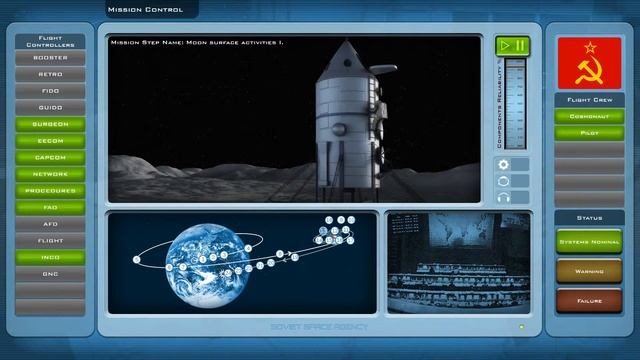Screen dimensions: 640x360
Task: Select trajectory step marker 2
Action: [x=213, y=257]
